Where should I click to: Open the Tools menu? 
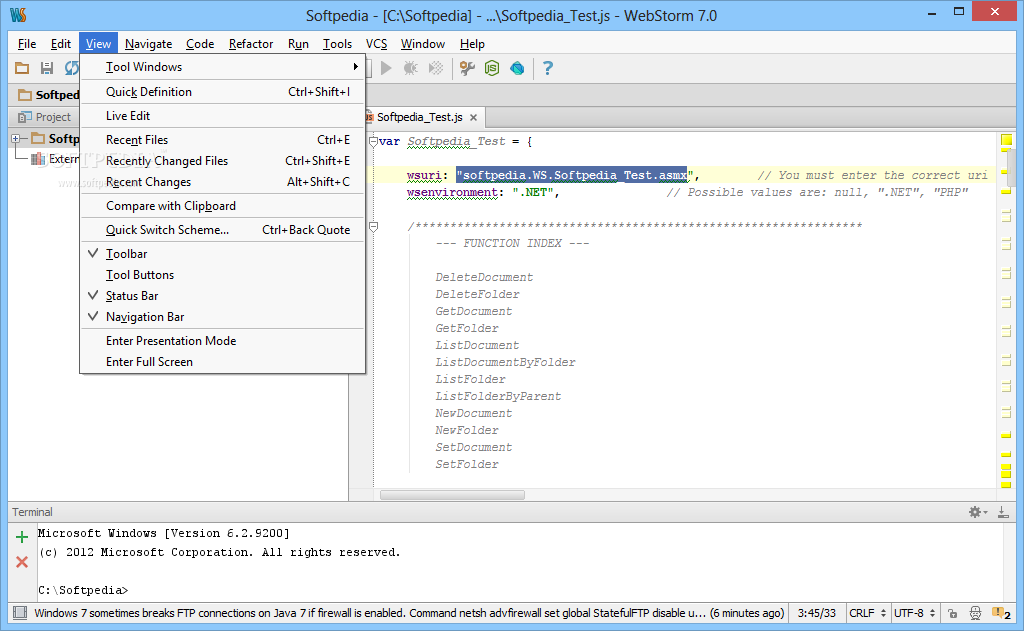pyautogui.click(x=337, y=44)
